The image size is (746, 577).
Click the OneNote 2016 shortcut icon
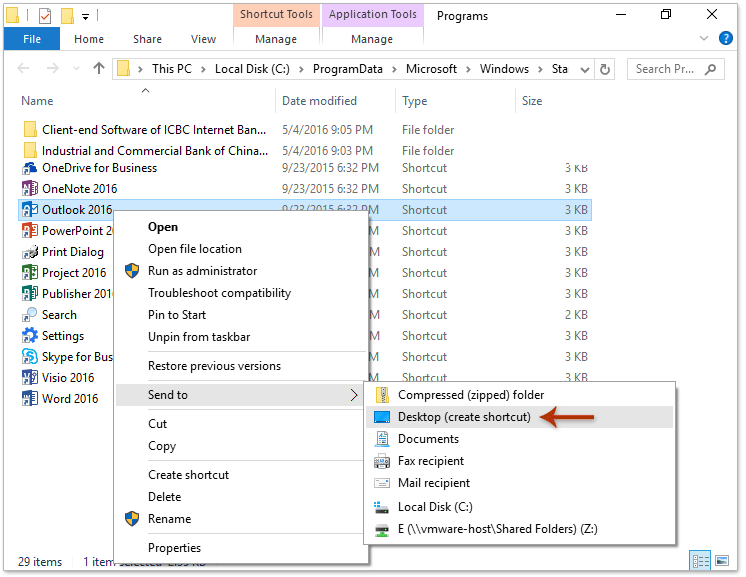point(30,189)
